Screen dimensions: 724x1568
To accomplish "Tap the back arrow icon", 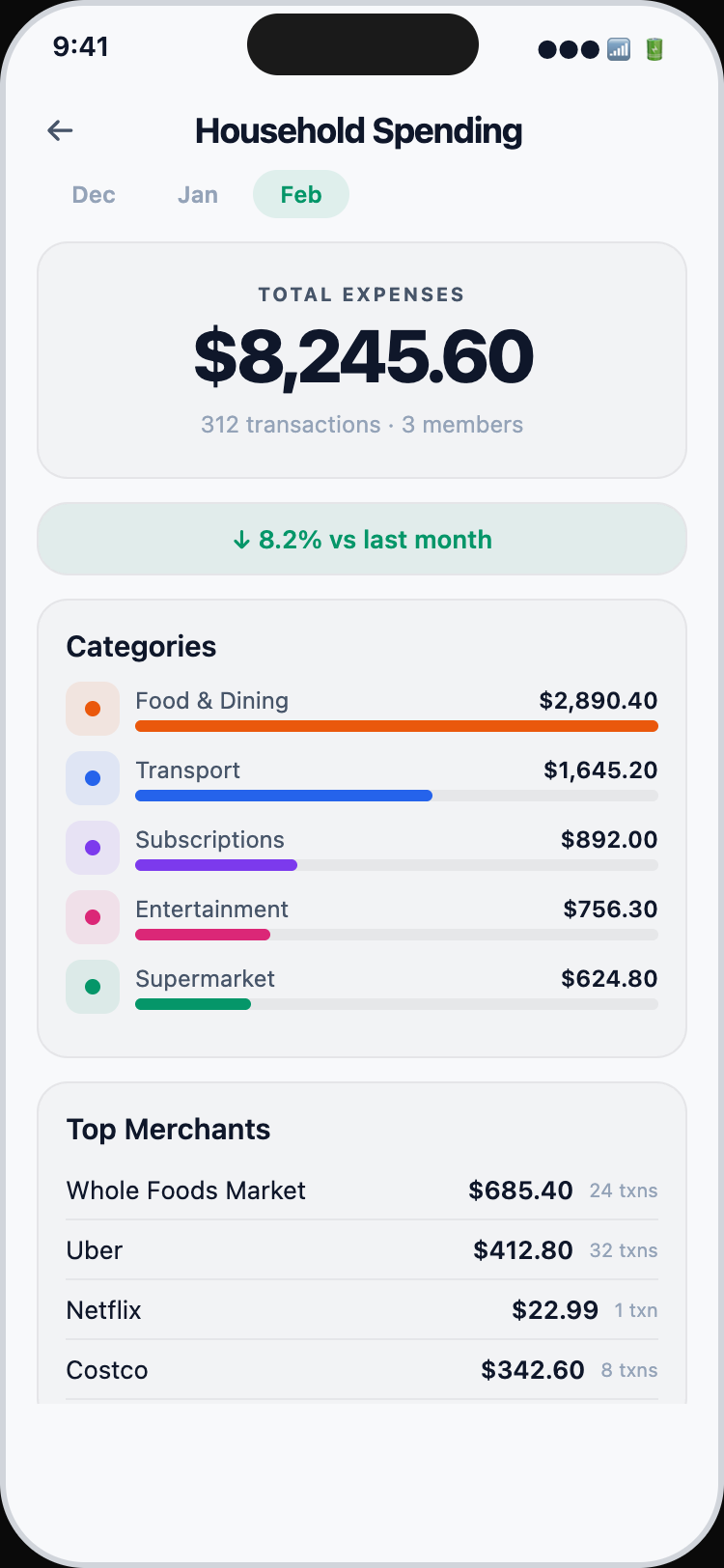I will click(x=60, y=130).
